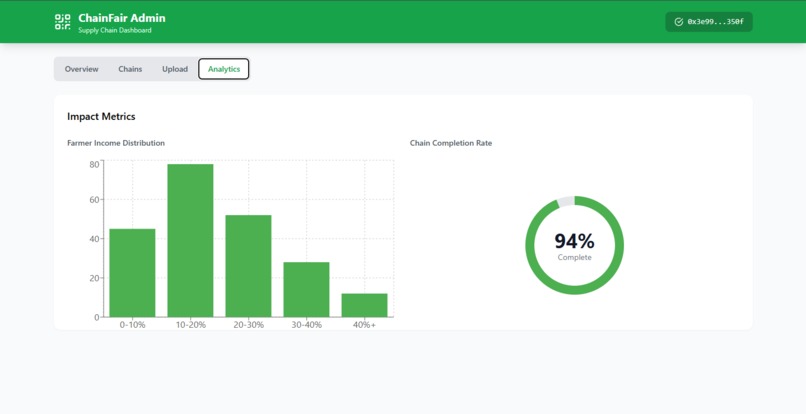Click the 10-20% income bar
Image resolution: width=806 pixels, height=414 pixels.
190,241
